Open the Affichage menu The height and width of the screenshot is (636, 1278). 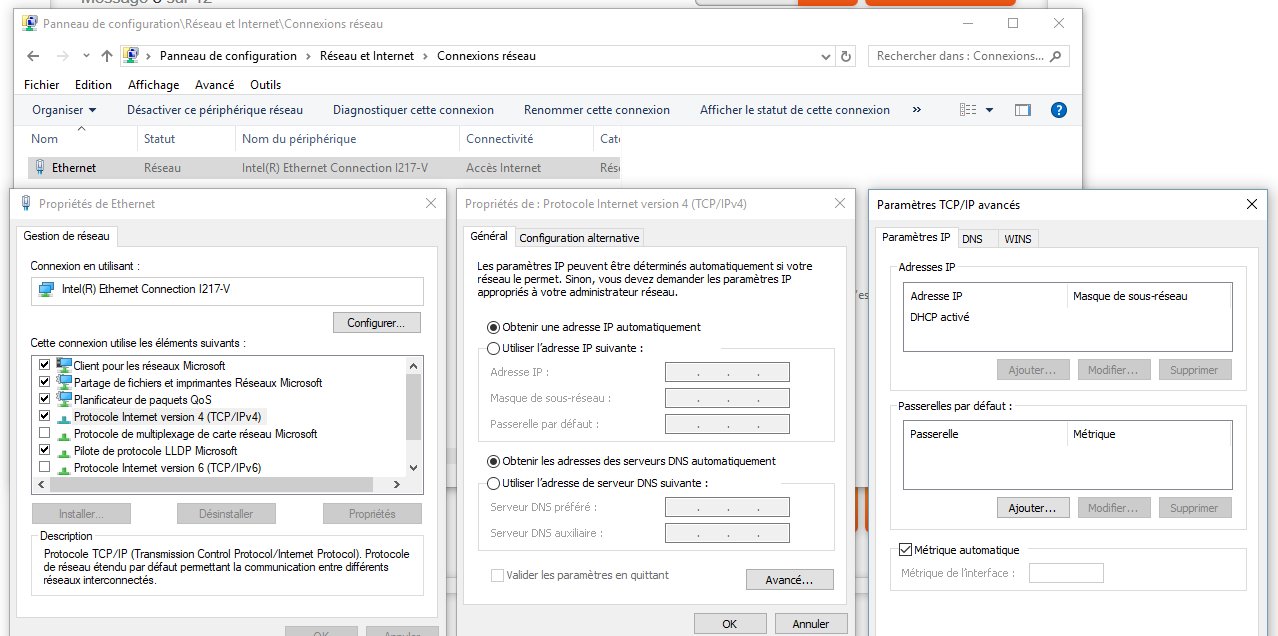(x=153, y=85)
